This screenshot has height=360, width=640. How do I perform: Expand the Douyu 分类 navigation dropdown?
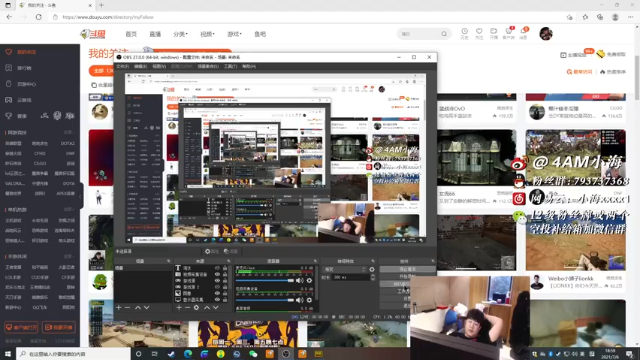pos(180,34)
